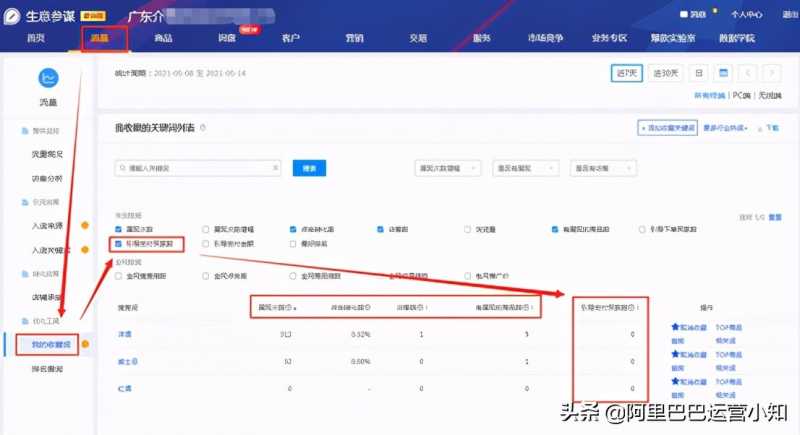Click the help icon in the 搜索次数 column header
The image size is (800, 435).
289,308
